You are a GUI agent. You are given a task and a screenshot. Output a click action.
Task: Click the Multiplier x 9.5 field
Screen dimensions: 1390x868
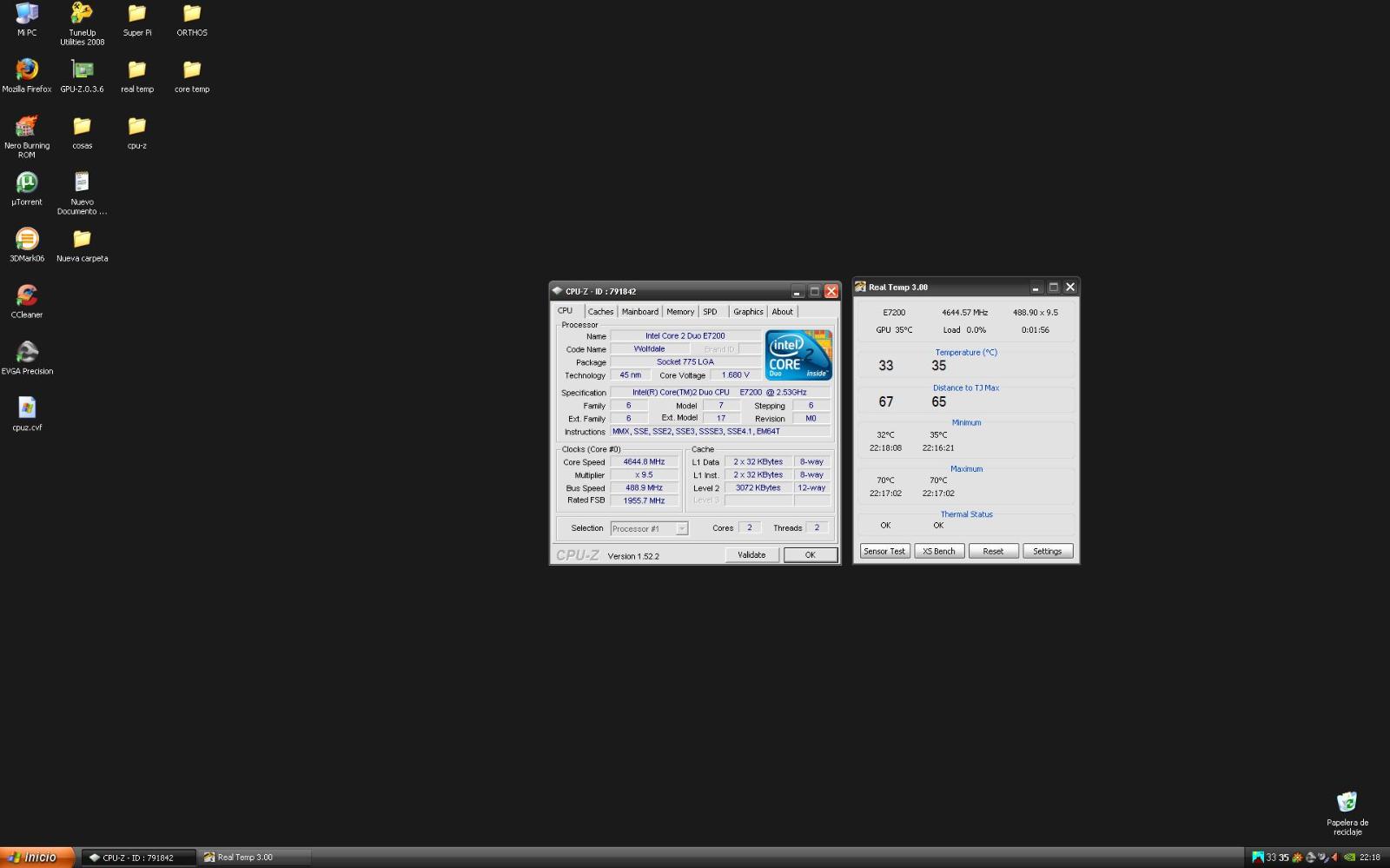tap(644, 475)
